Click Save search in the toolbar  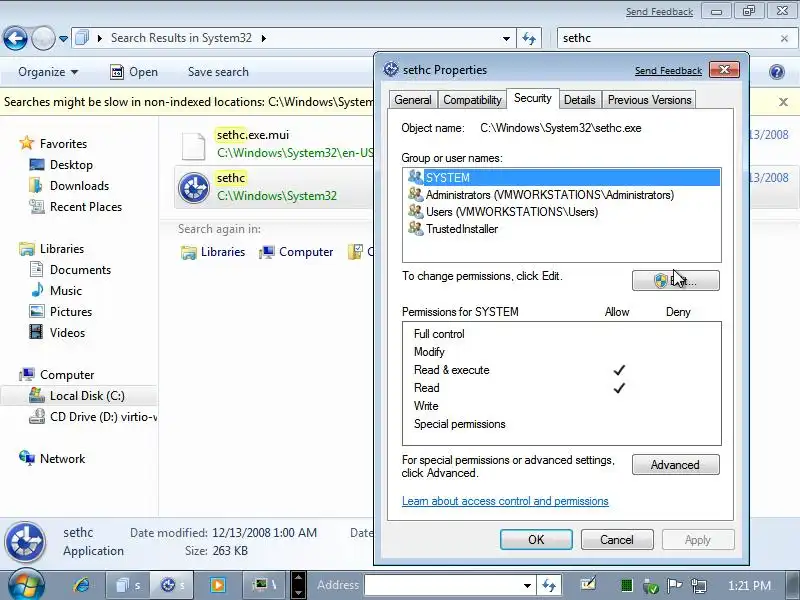pyautogui.click(x=218, y=72)
